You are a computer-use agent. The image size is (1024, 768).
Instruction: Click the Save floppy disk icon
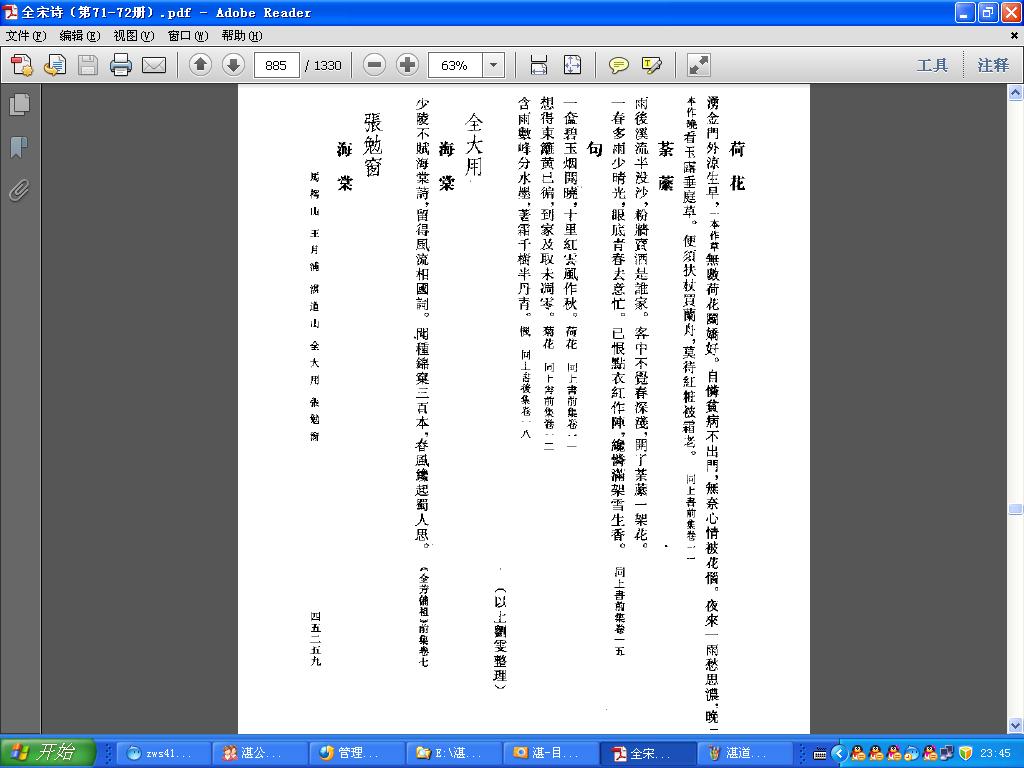(88, 65)
